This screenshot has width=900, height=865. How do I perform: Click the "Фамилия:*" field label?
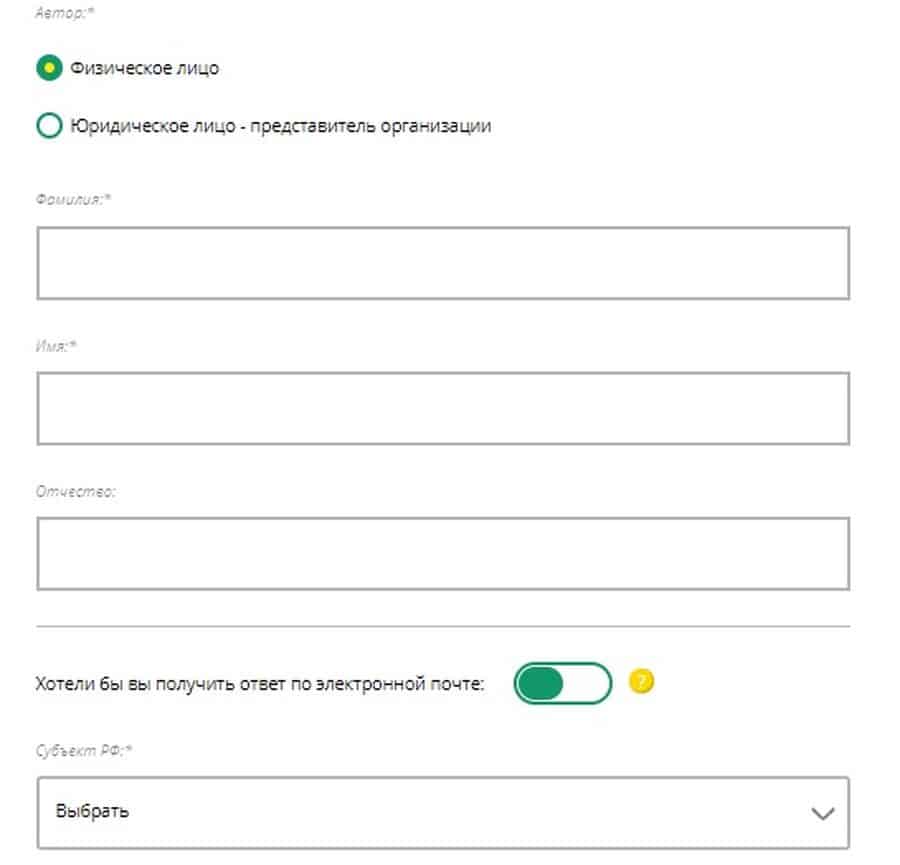(x=74, y=199)
